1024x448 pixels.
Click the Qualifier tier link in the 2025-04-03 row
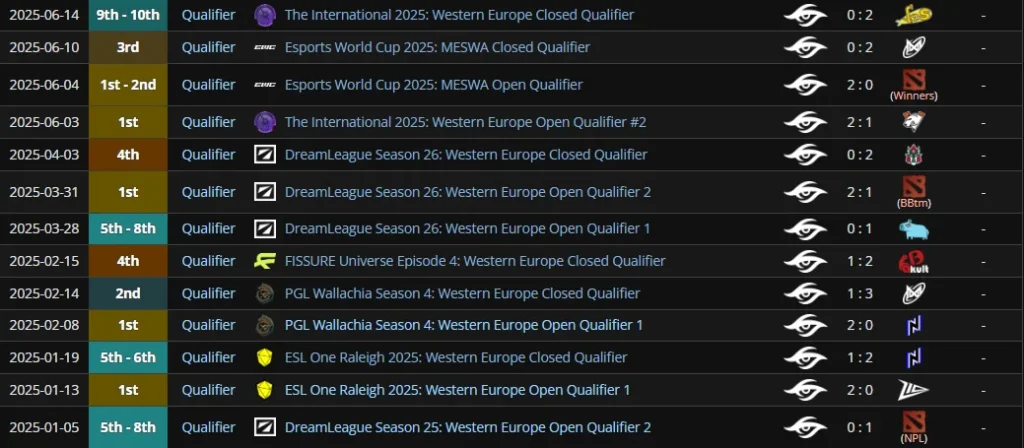pyautogui.click(x=208, y=155)
